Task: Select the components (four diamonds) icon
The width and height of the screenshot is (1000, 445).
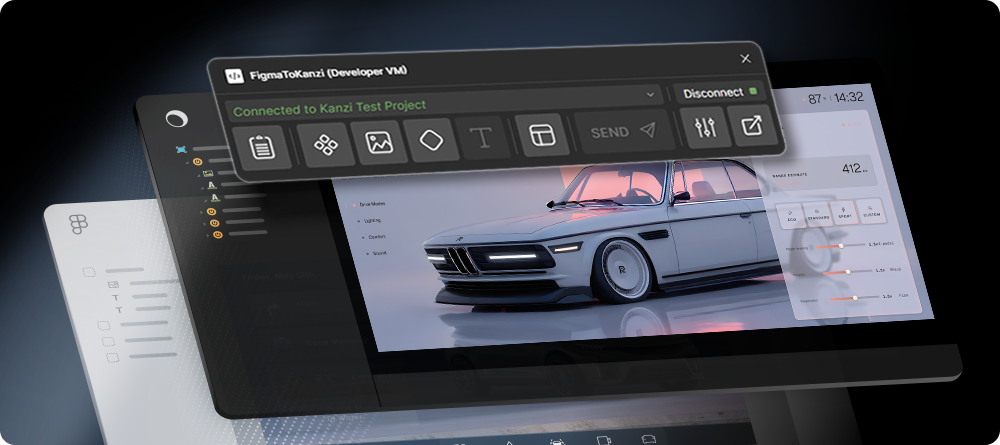Action: pos(326,145)
